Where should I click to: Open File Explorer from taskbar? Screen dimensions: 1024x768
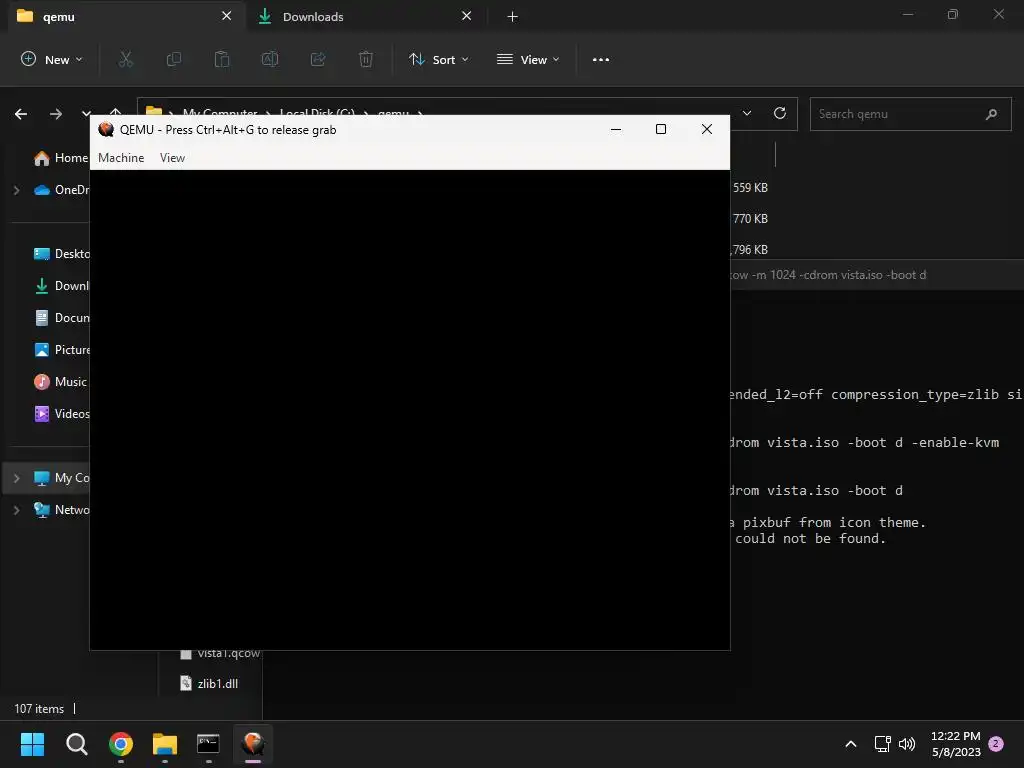(x=165, y=744)
